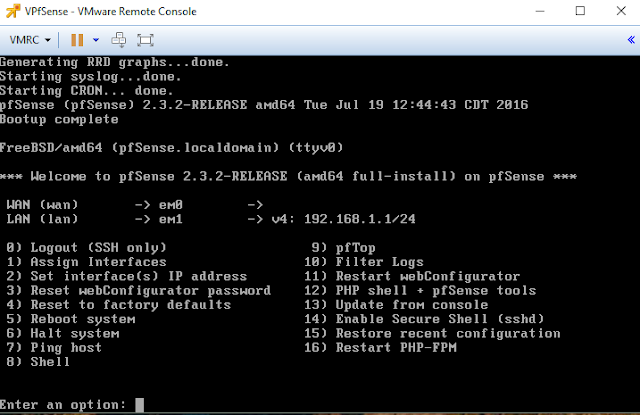Screen dimensions: 640x415
Task: Click the '7) Ping host' line
Action: point(54,348)
